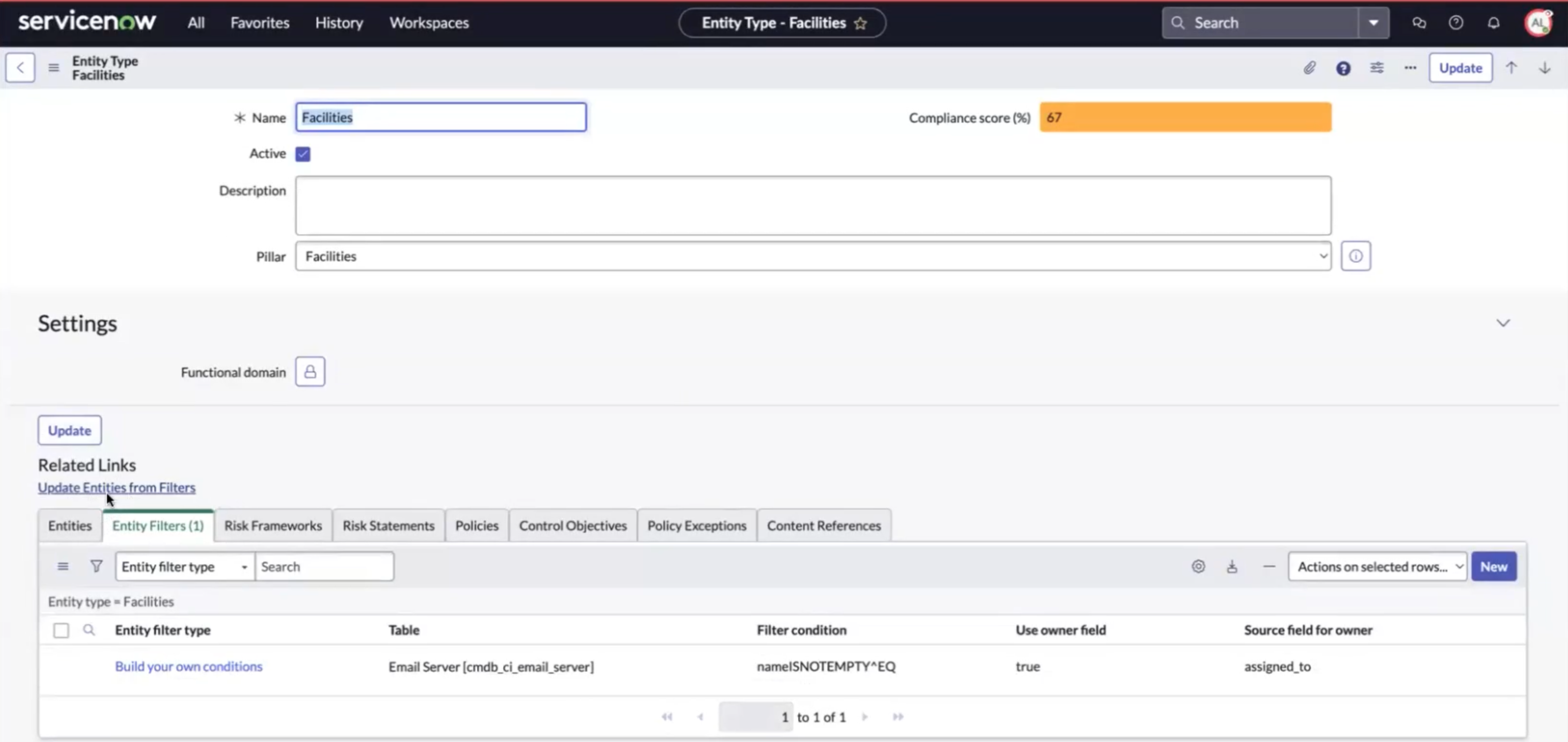Click the ServiceNow logo
The width and height of the screenshot is (1568, 742).
click(x=87, y=22)
